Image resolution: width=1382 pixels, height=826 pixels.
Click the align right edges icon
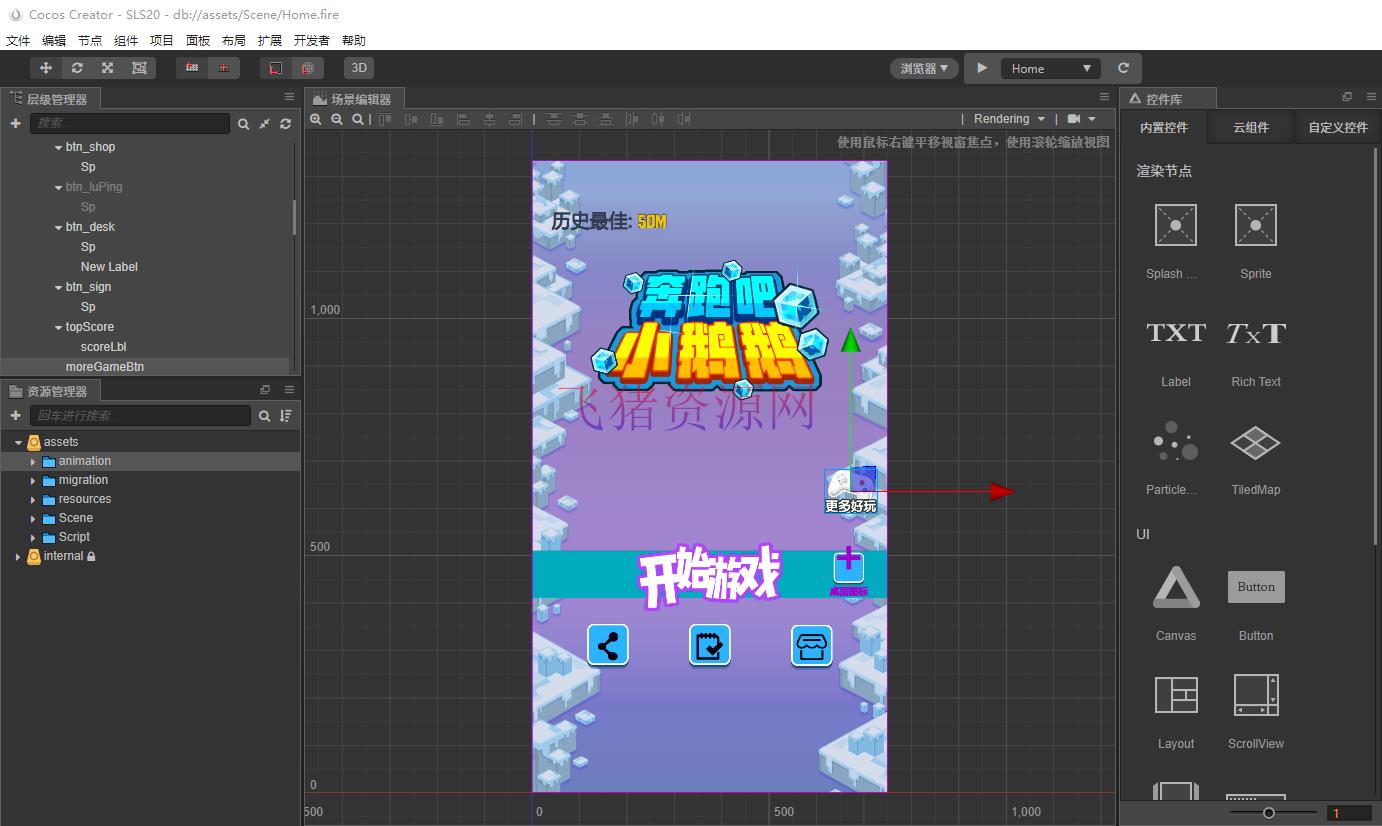[x=515, y=119]
